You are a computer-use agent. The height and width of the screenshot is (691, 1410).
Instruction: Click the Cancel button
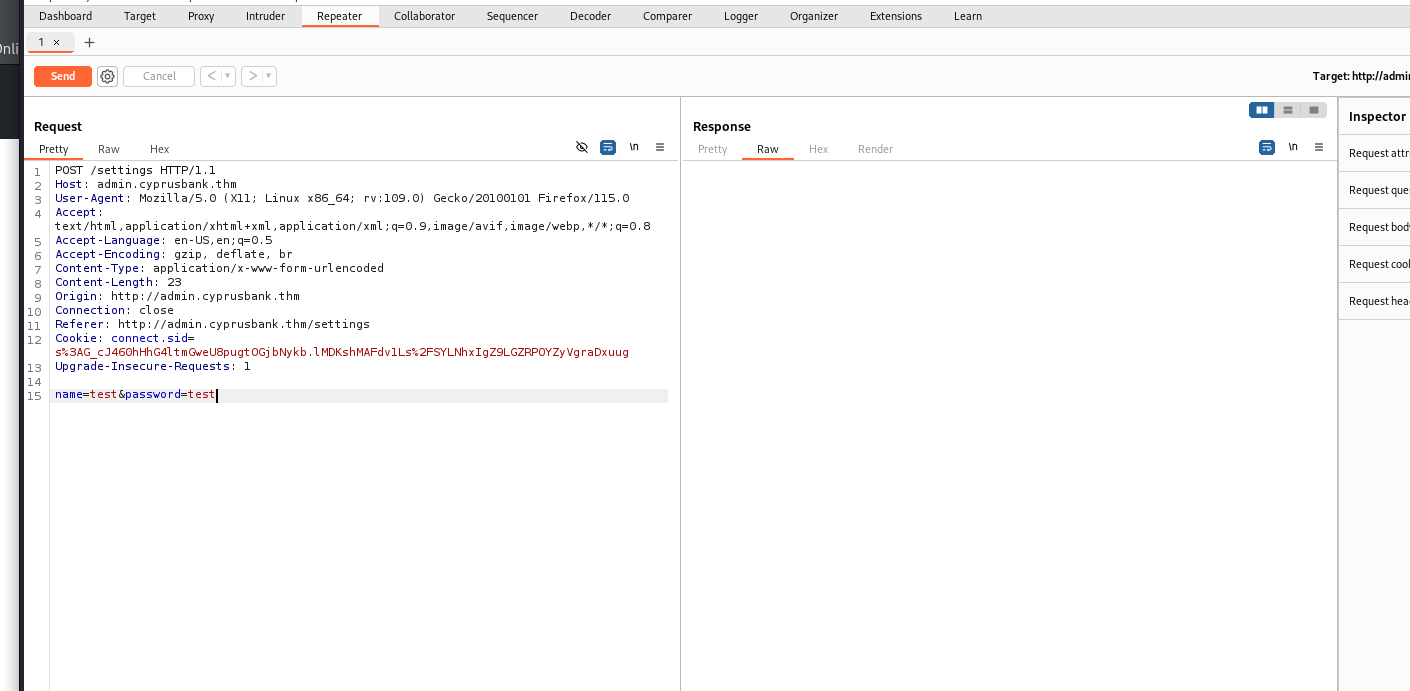[x=159, y=76]
